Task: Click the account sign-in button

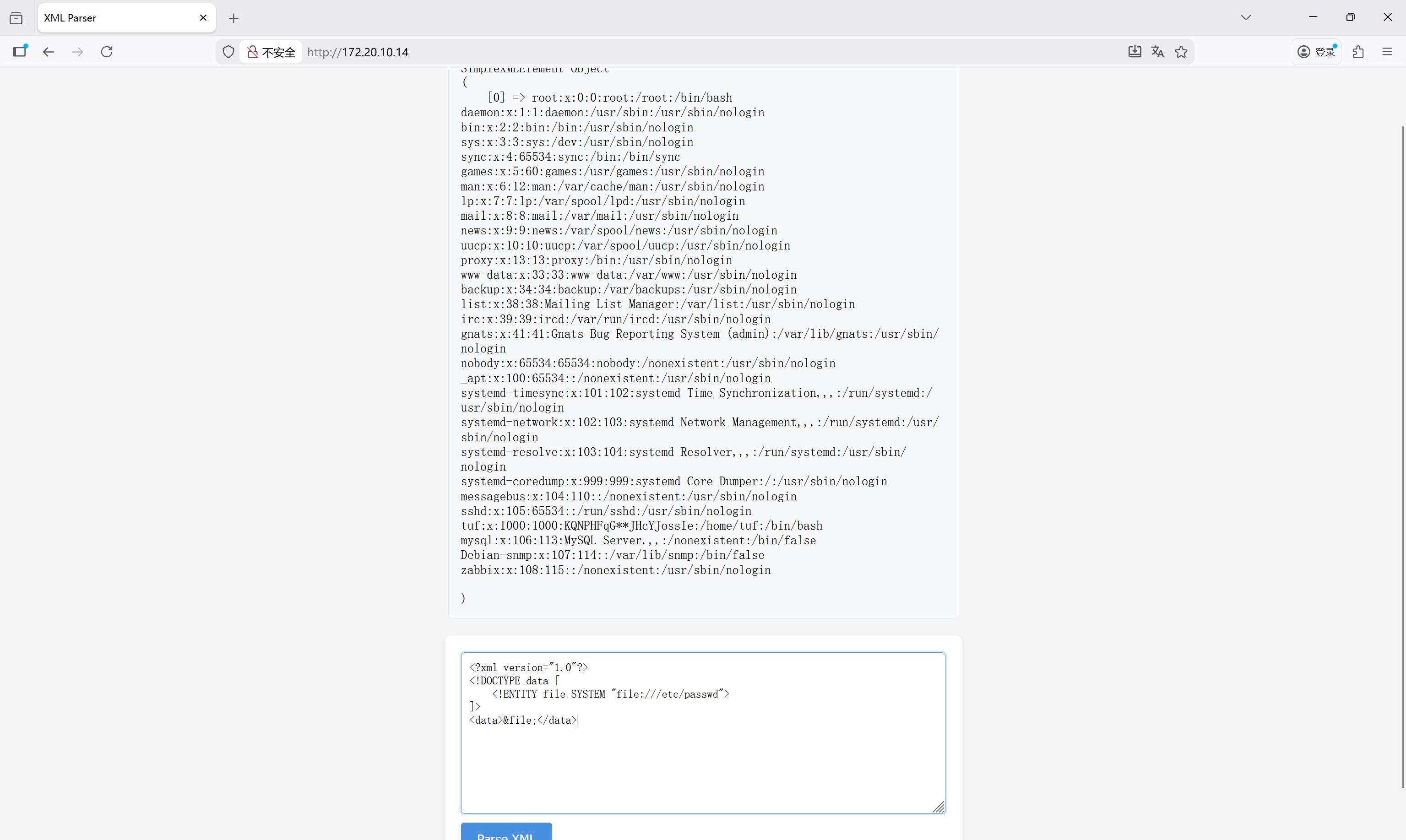Action: pyautogui.click(x=1317, y=52)
